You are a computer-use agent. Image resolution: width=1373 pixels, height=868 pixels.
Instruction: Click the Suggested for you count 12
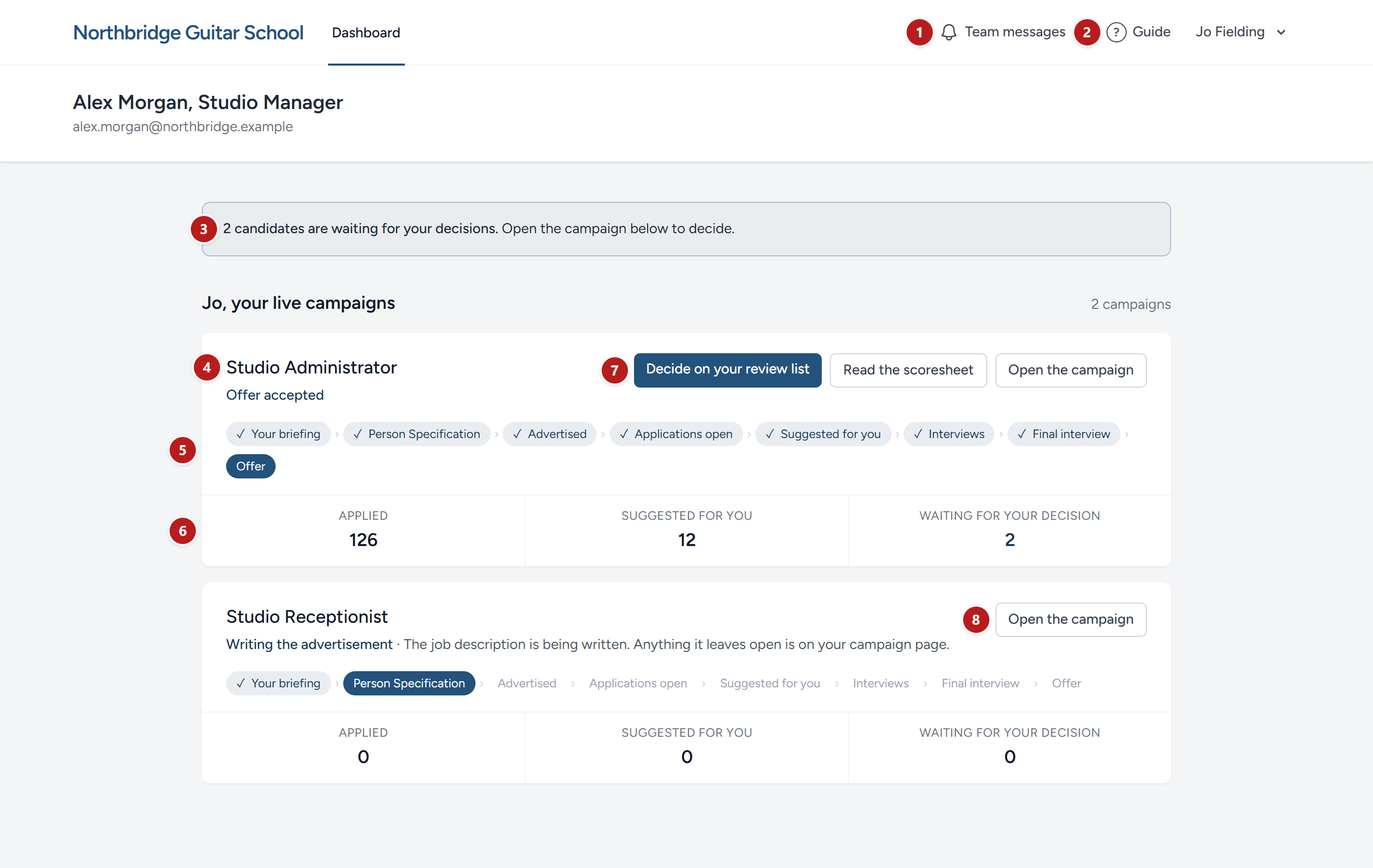click(686, 540)
